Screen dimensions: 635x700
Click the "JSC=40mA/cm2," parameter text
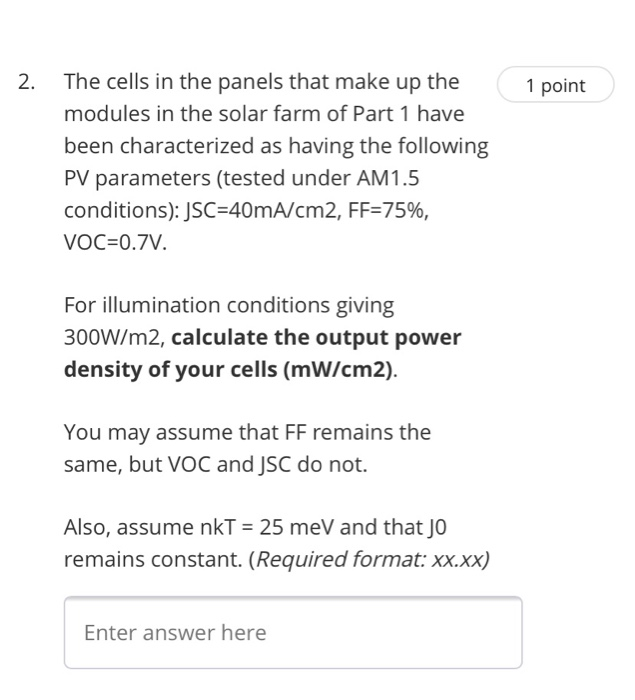[x=262, y=210]
